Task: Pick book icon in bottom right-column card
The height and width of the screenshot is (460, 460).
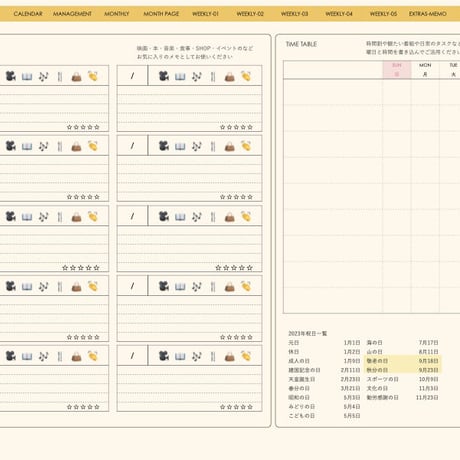Action: [x=180, y=356]
